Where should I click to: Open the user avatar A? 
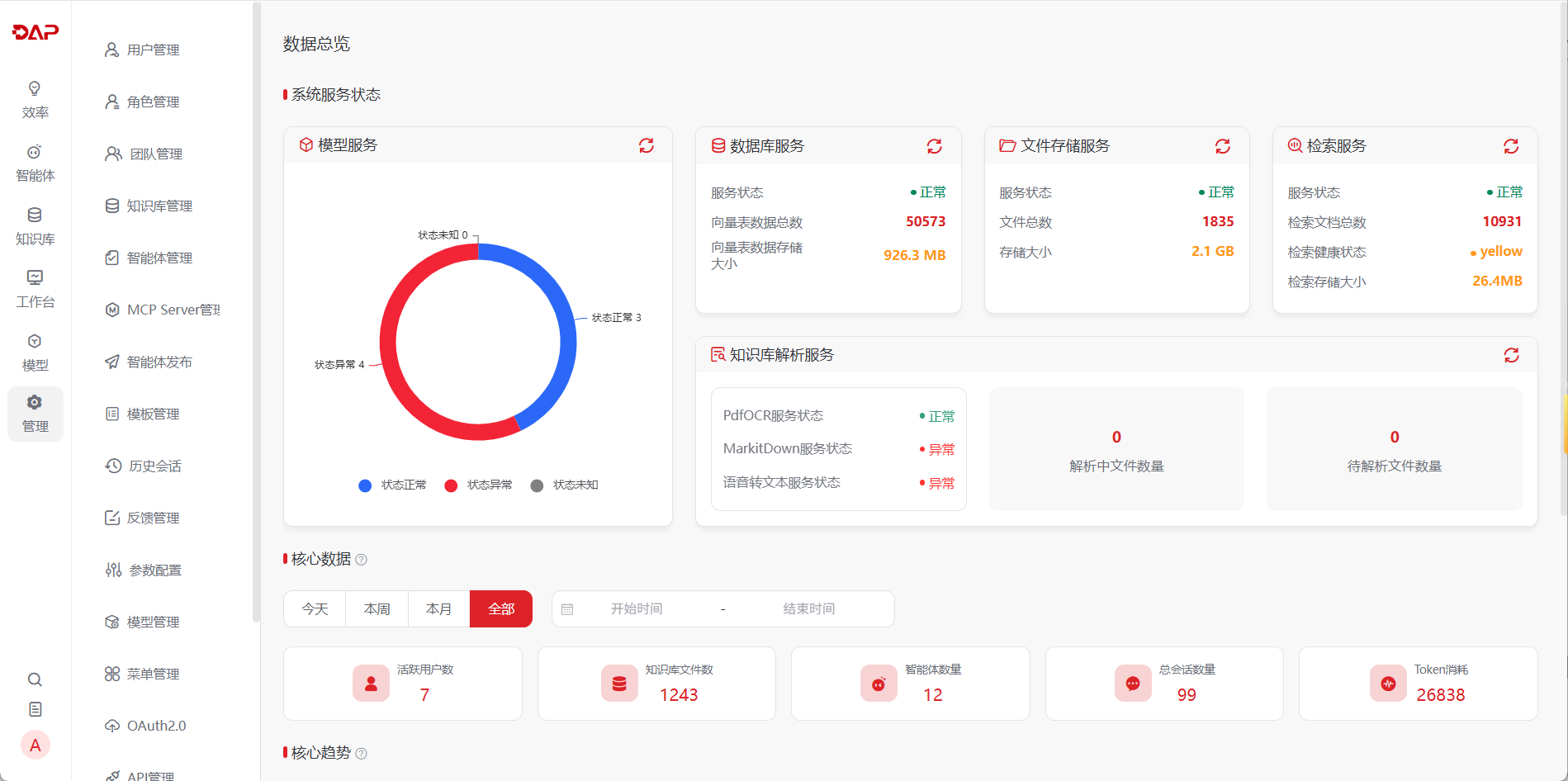(x=35, y=745)
